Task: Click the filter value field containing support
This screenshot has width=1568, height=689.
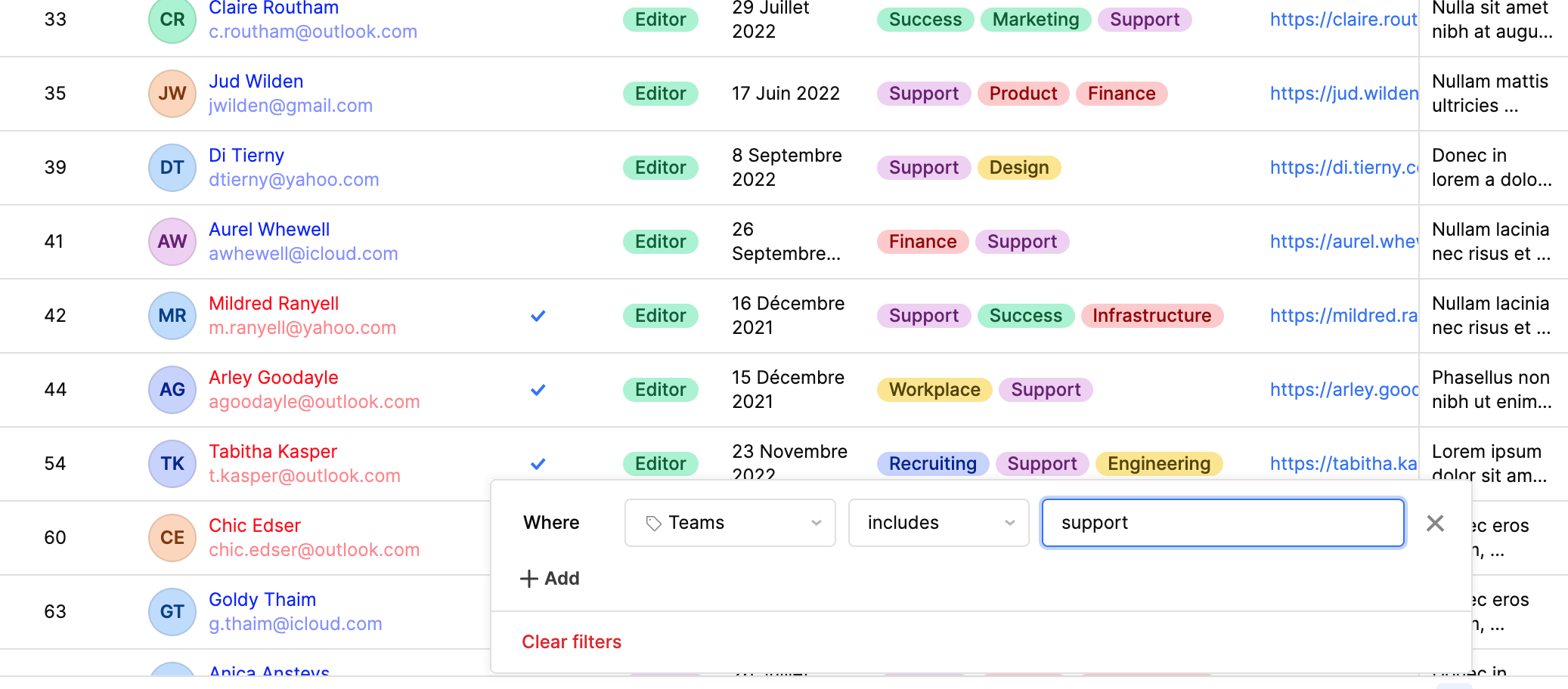Action: [x=1222, y=523]
